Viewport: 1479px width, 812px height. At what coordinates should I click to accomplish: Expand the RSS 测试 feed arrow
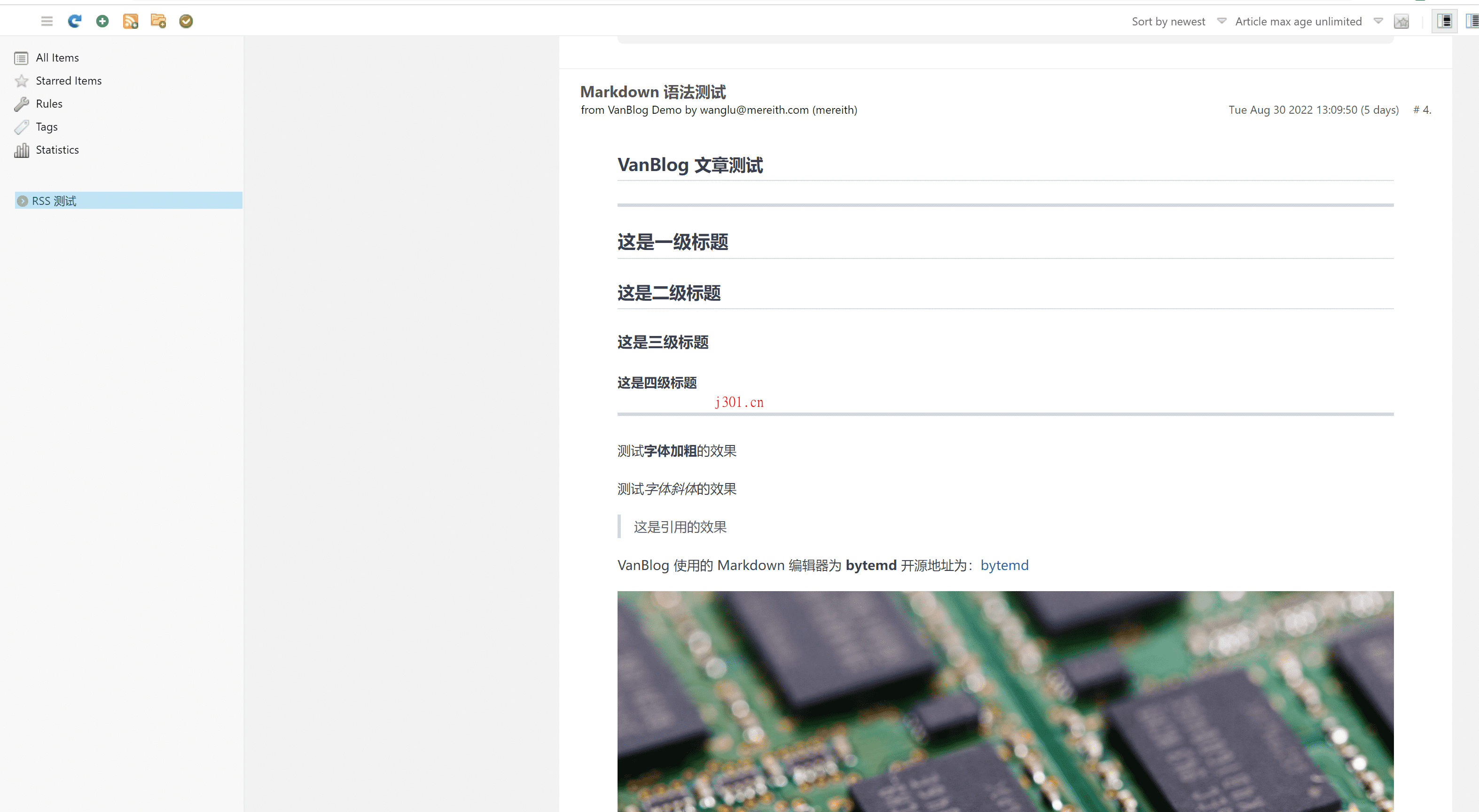click(23, 201)
